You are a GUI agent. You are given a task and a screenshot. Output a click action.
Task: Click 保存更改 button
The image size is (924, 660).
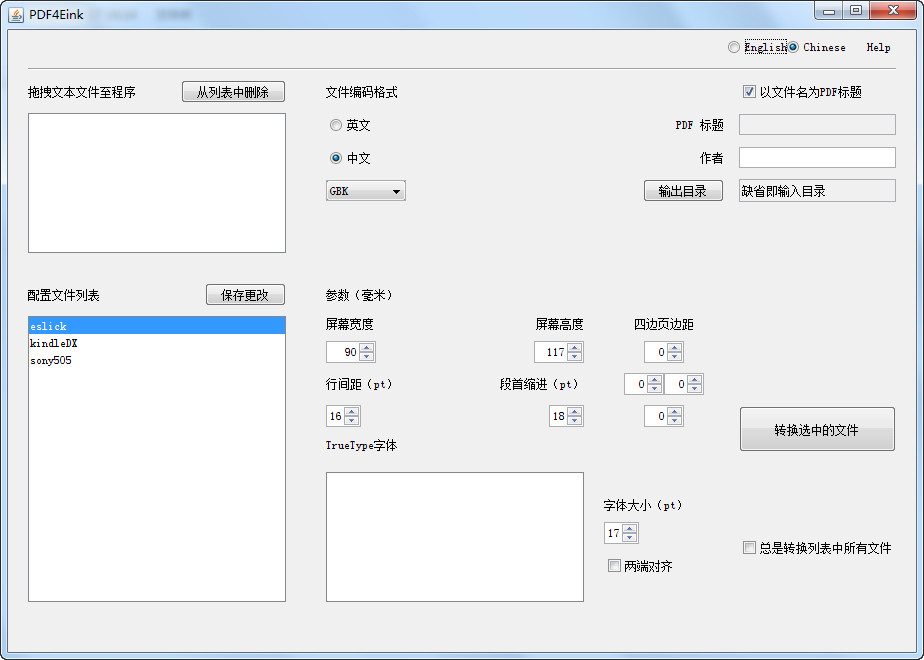[x=245, y=295]
